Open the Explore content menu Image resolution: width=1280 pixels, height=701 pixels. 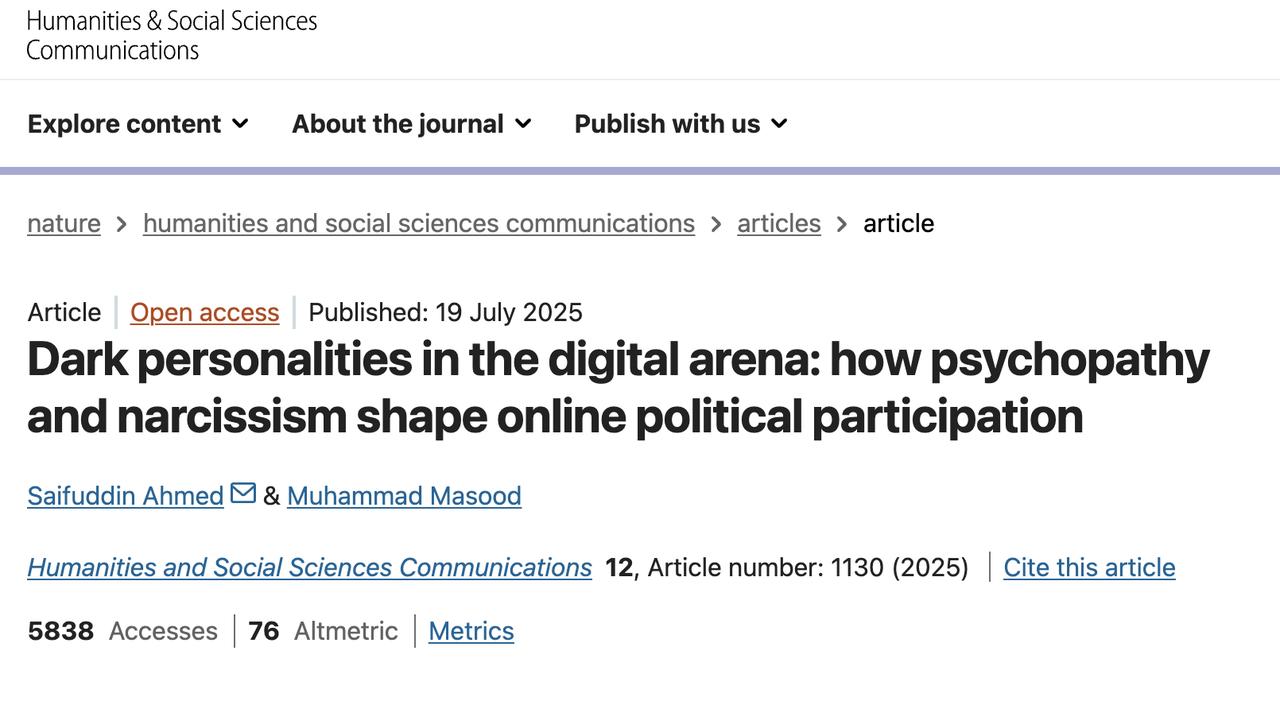click(x=125, y=124)
